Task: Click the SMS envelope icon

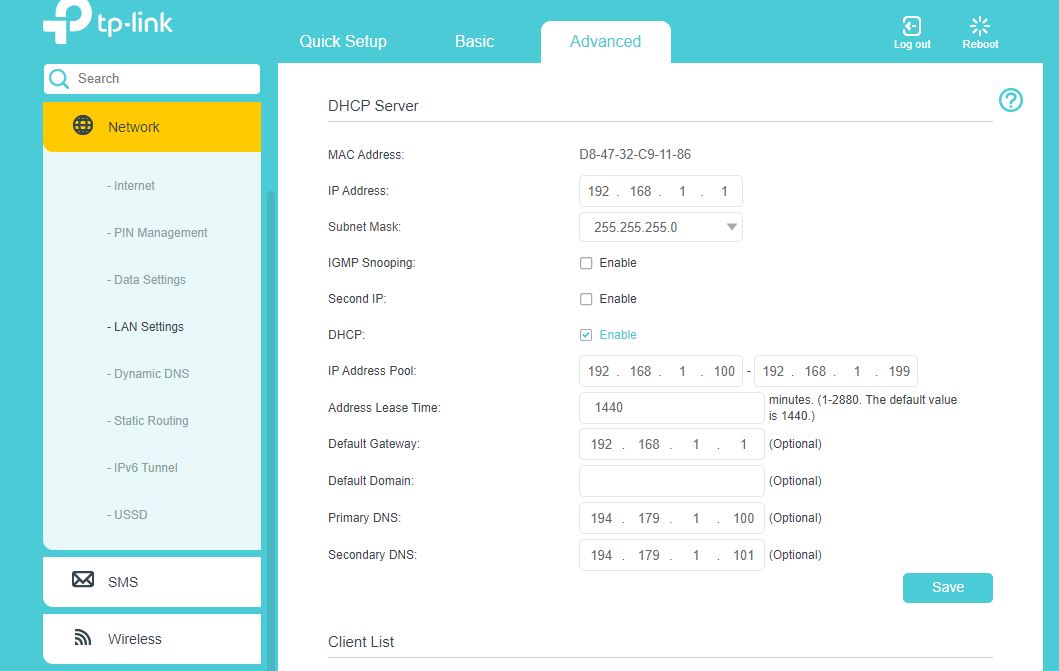Action: pos(83,580)
